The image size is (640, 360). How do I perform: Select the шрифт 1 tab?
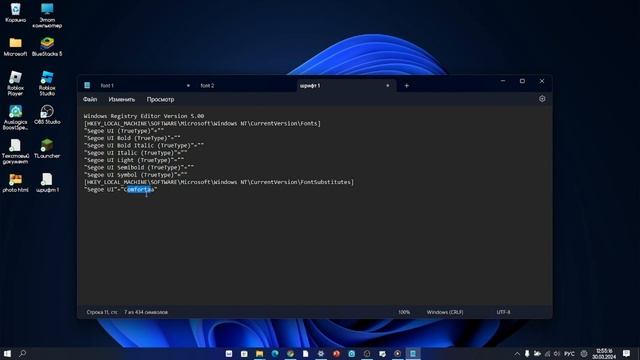tap(310, 86)
